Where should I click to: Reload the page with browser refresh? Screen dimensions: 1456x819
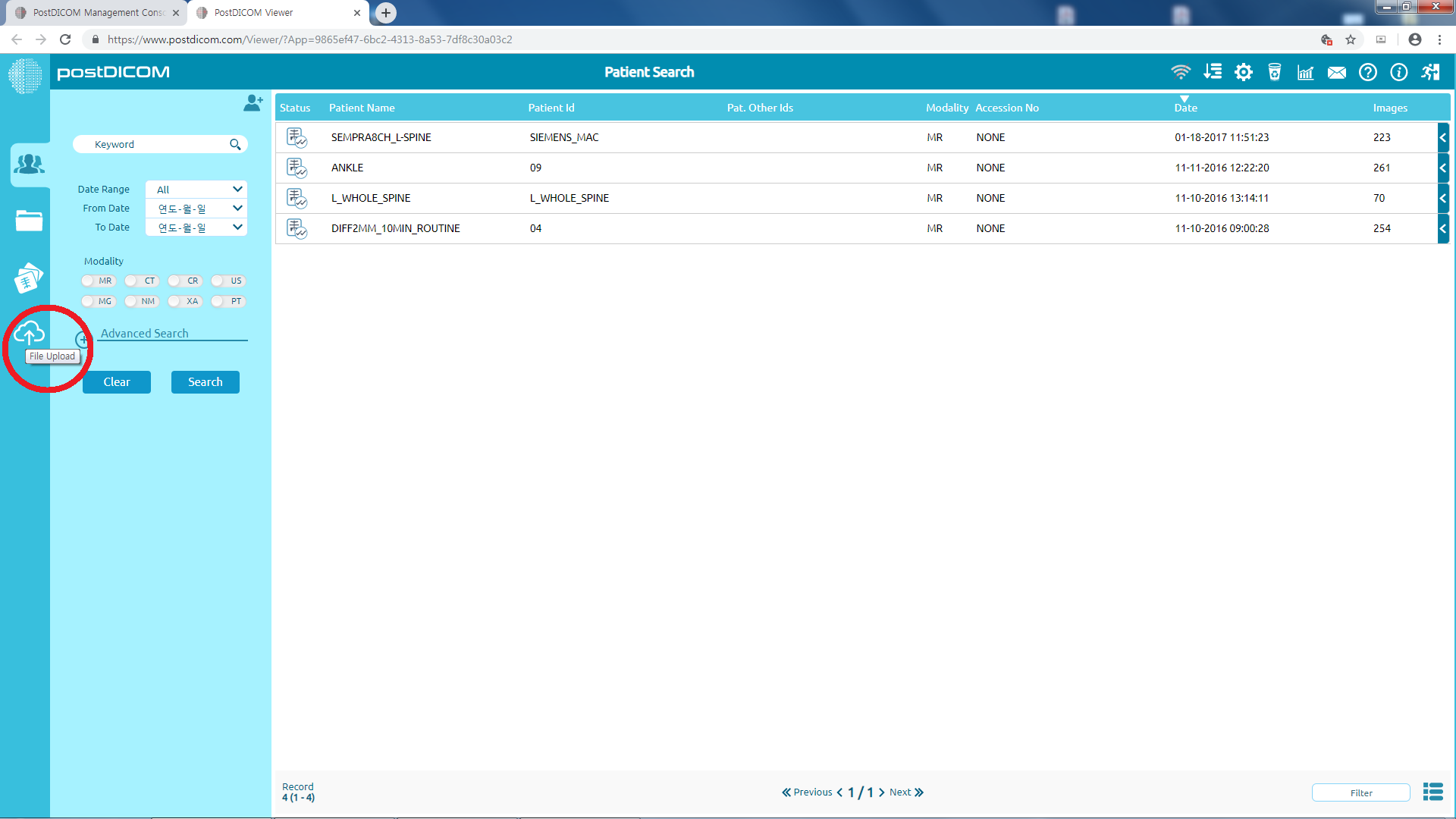coord(65,39)
